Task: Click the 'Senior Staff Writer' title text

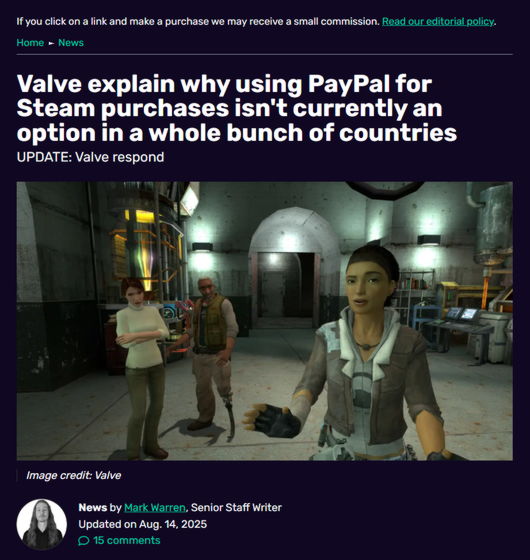Action: click(x=236, y=508)
